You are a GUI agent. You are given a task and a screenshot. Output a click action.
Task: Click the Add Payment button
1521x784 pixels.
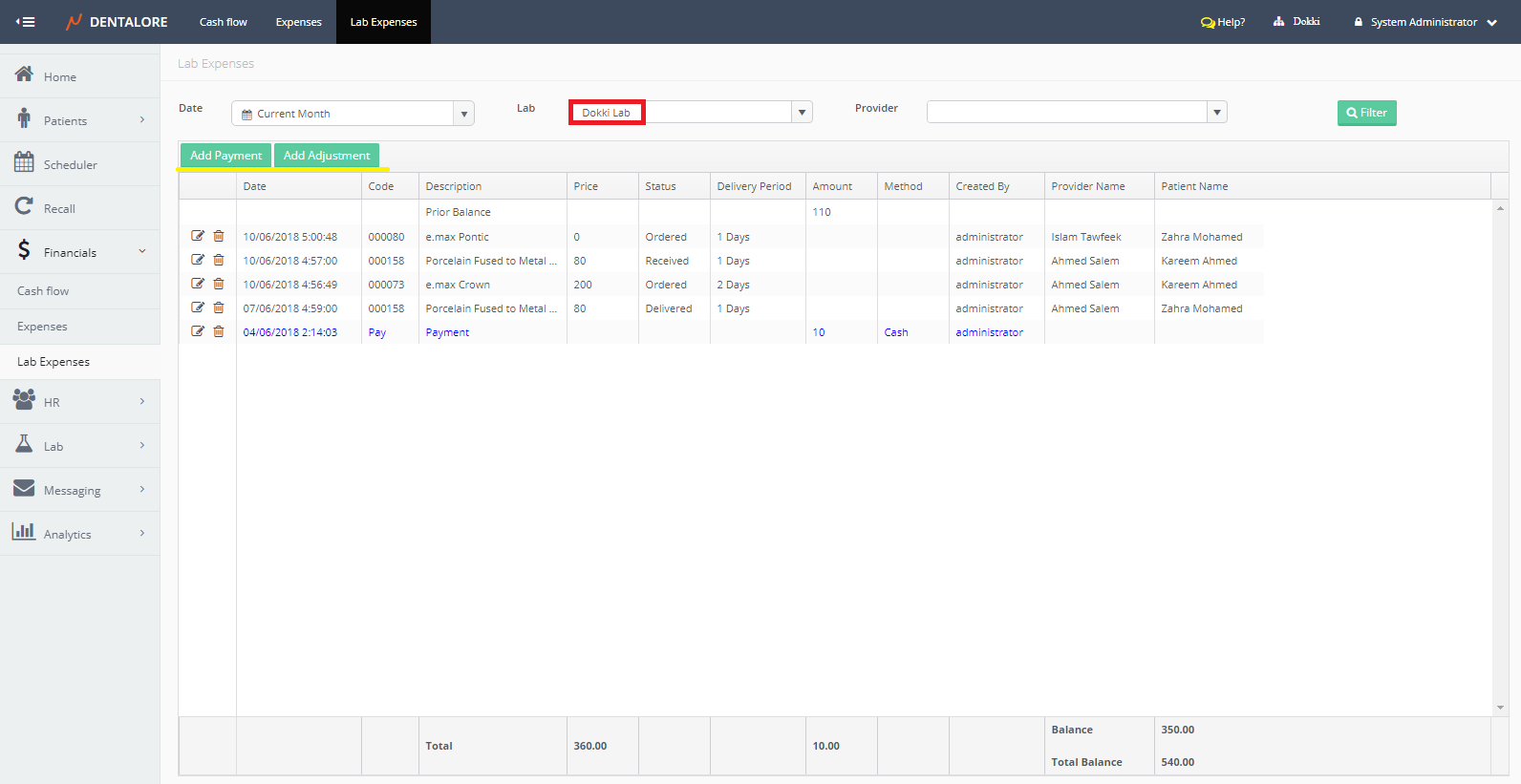[x=225, y=156]
